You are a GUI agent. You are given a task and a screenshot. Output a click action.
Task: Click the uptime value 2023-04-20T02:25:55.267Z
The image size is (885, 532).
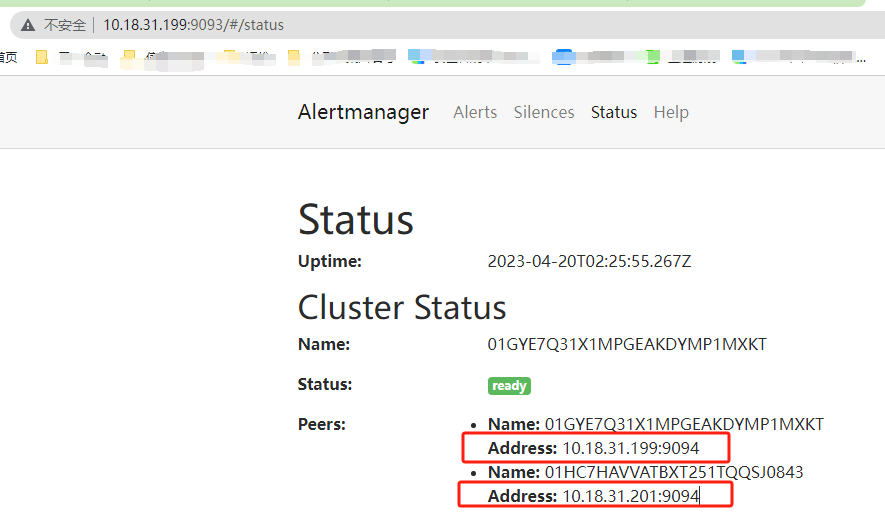[x=589, y=261]
